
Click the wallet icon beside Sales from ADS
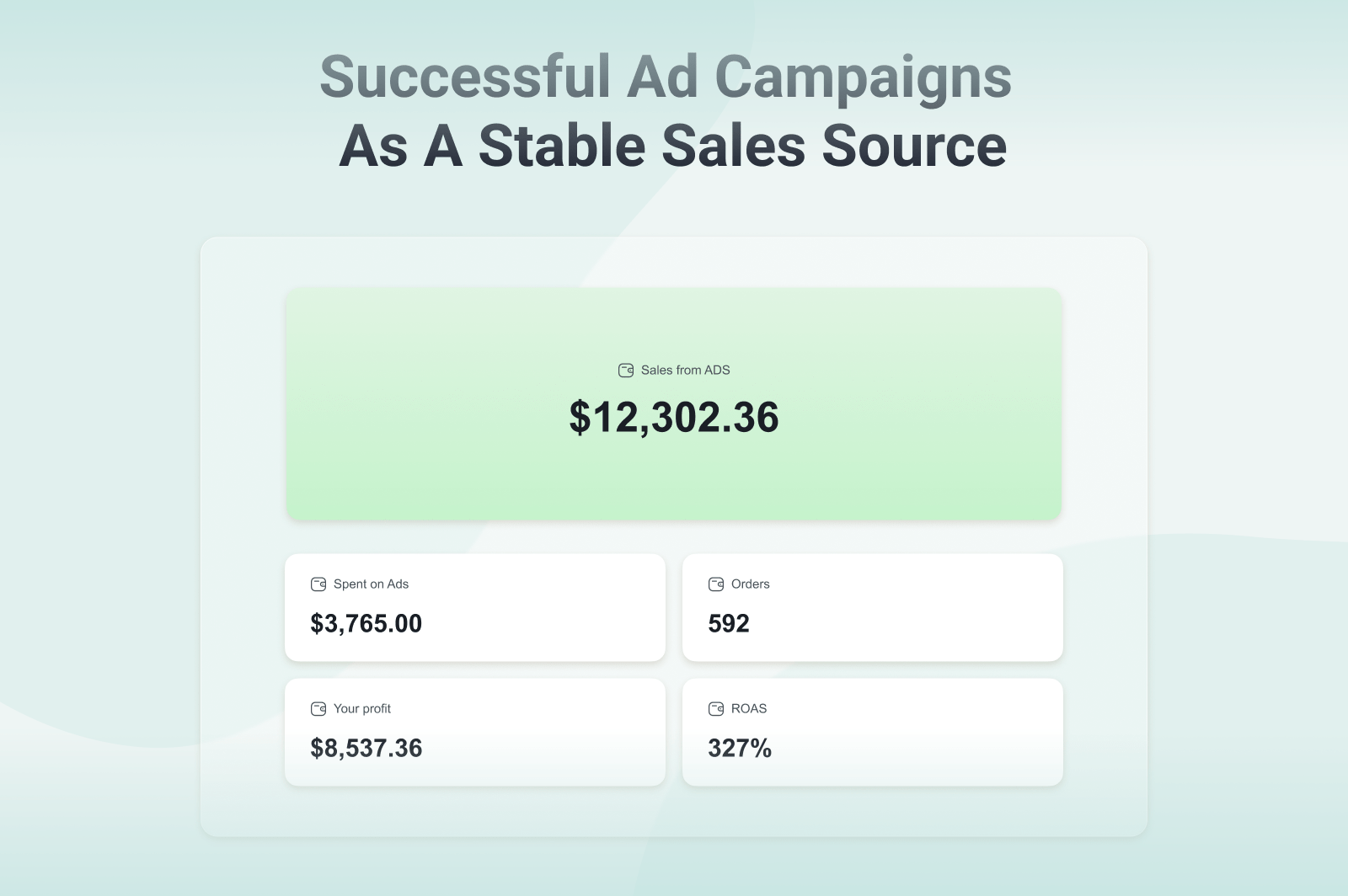[x=626, y=371]
